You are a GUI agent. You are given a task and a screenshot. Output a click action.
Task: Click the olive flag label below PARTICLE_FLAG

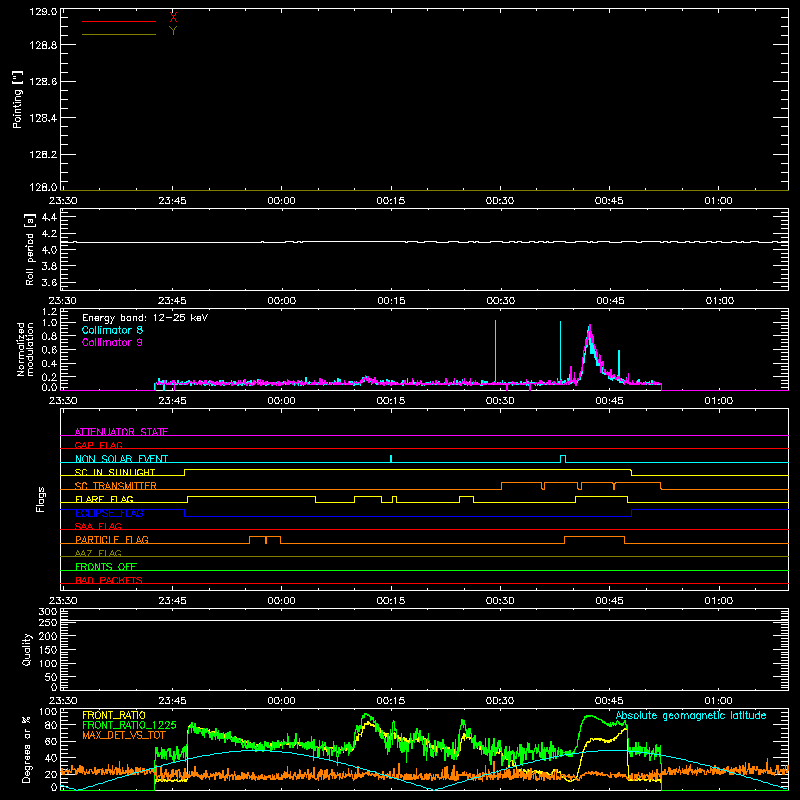tap(98, 553)
